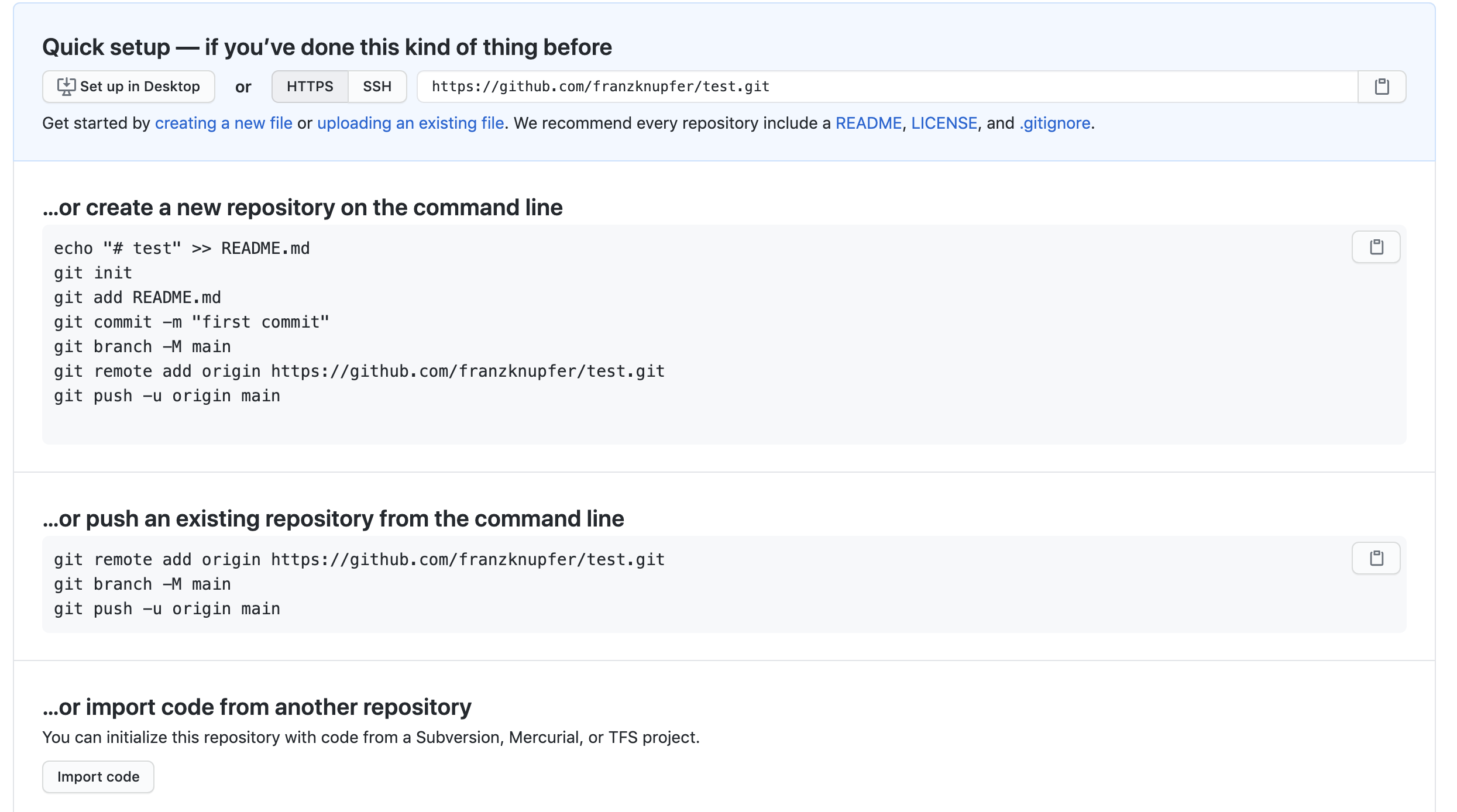The height and width of the screenshot is (812, 1457).
Task: Click the copy icon for HTTPS URL
Action: tap(1382, 86)
